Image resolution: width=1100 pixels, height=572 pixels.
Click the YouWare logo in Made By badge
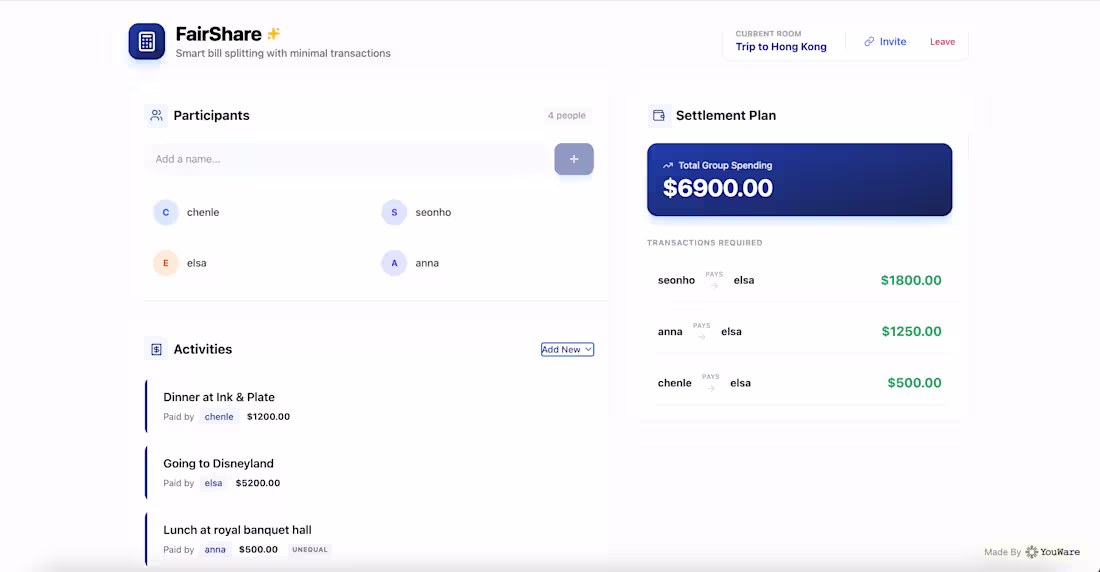[x=1031, y=552]
